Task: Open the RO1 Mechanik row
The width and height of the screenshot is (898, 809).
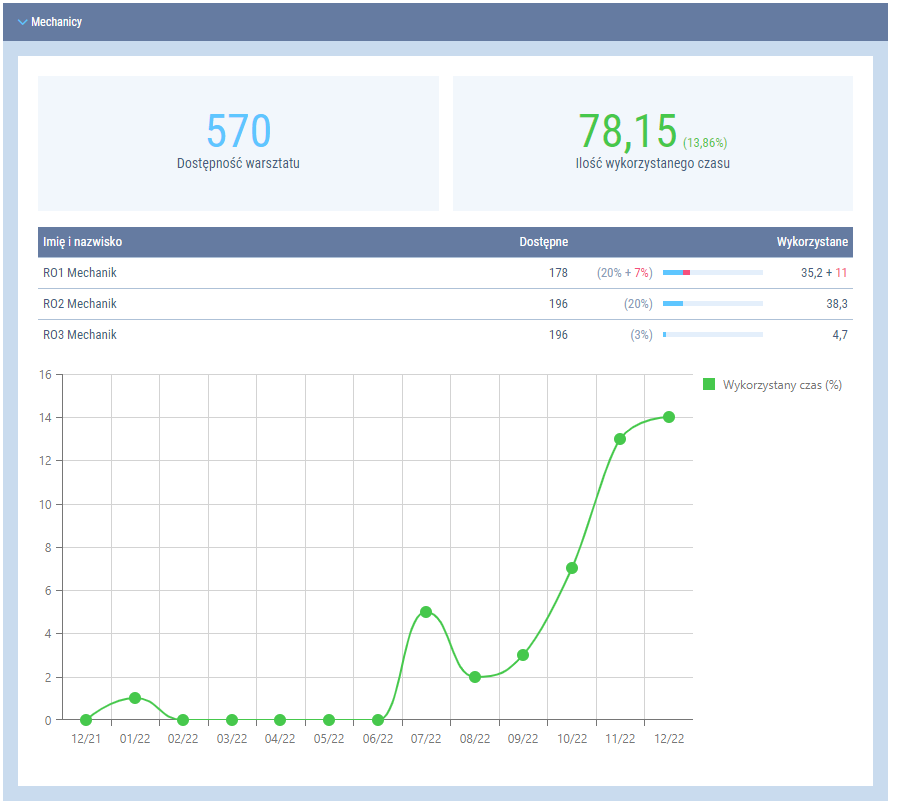Action: pyautogui.click(x=80, y=273)
